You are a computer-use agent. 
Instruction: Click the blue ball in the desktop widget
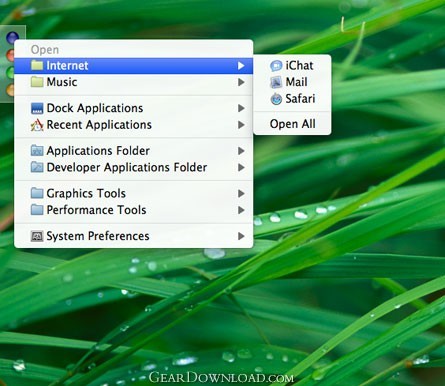click(12, 38)
